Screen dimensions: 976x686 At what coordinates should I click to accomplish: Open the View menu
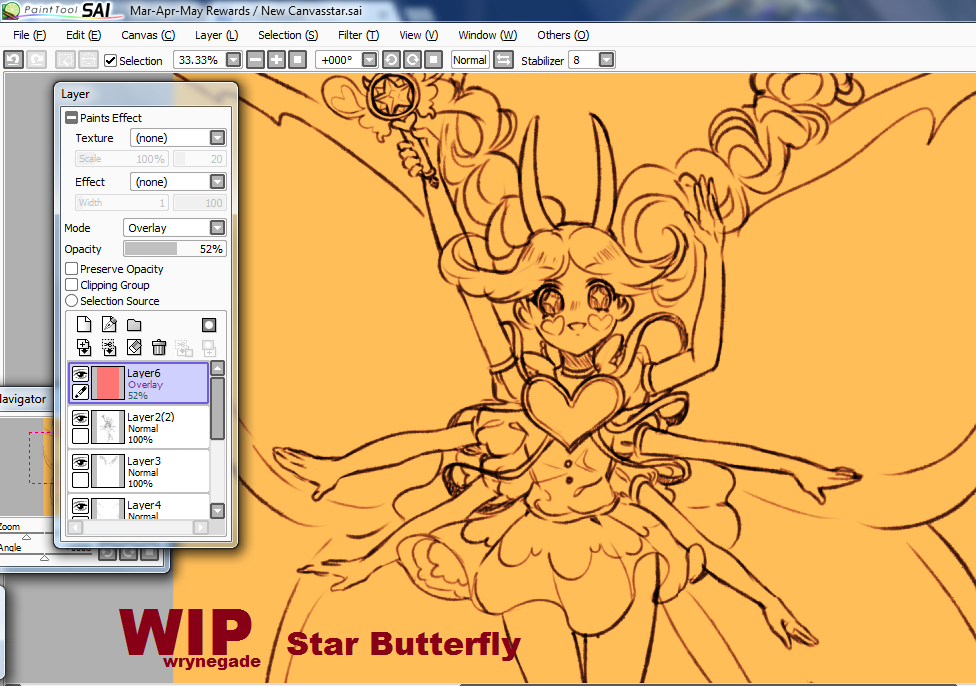tap(418, 35)
